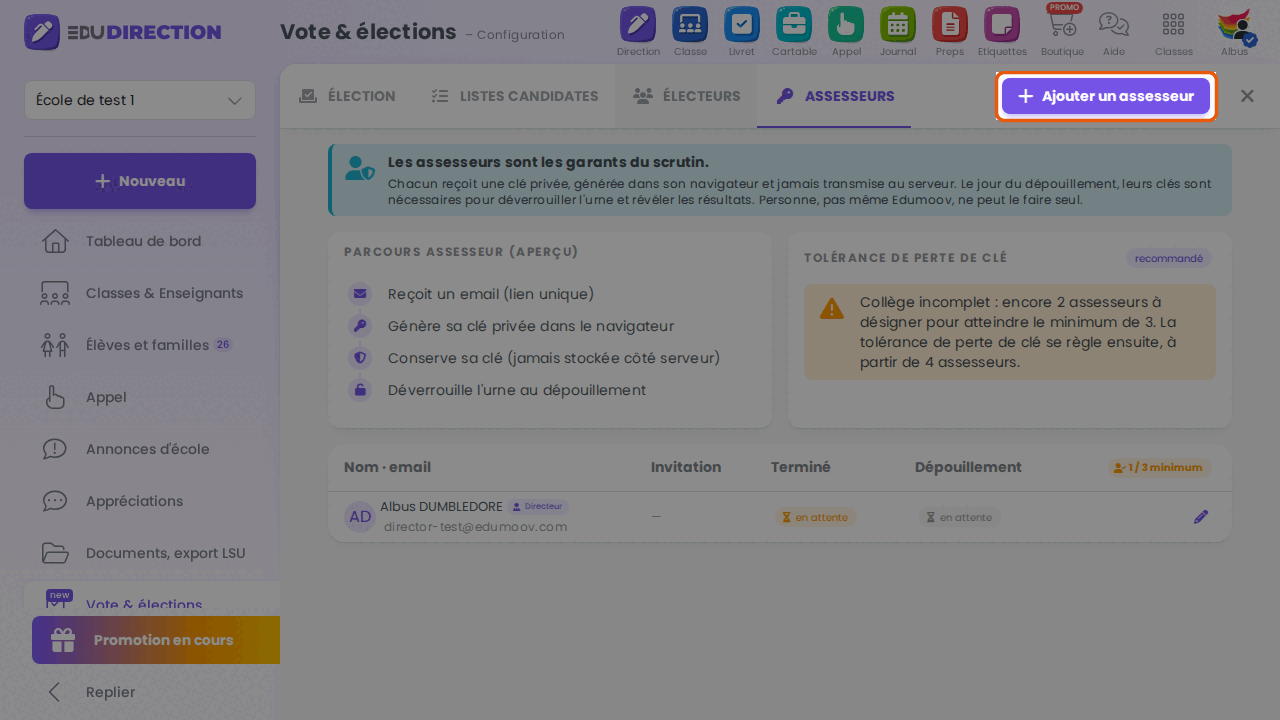Open the École de test 1 dropdown

[140, 100]
